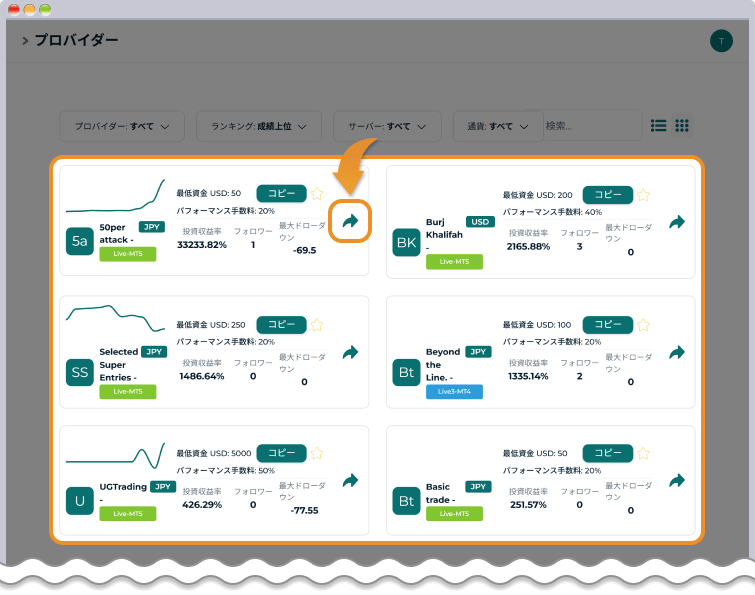The width and height of the screenshot is (755, 595).
Task: Select the Bt avatar of Beyond the Line
Action: [x=406, y=372]
